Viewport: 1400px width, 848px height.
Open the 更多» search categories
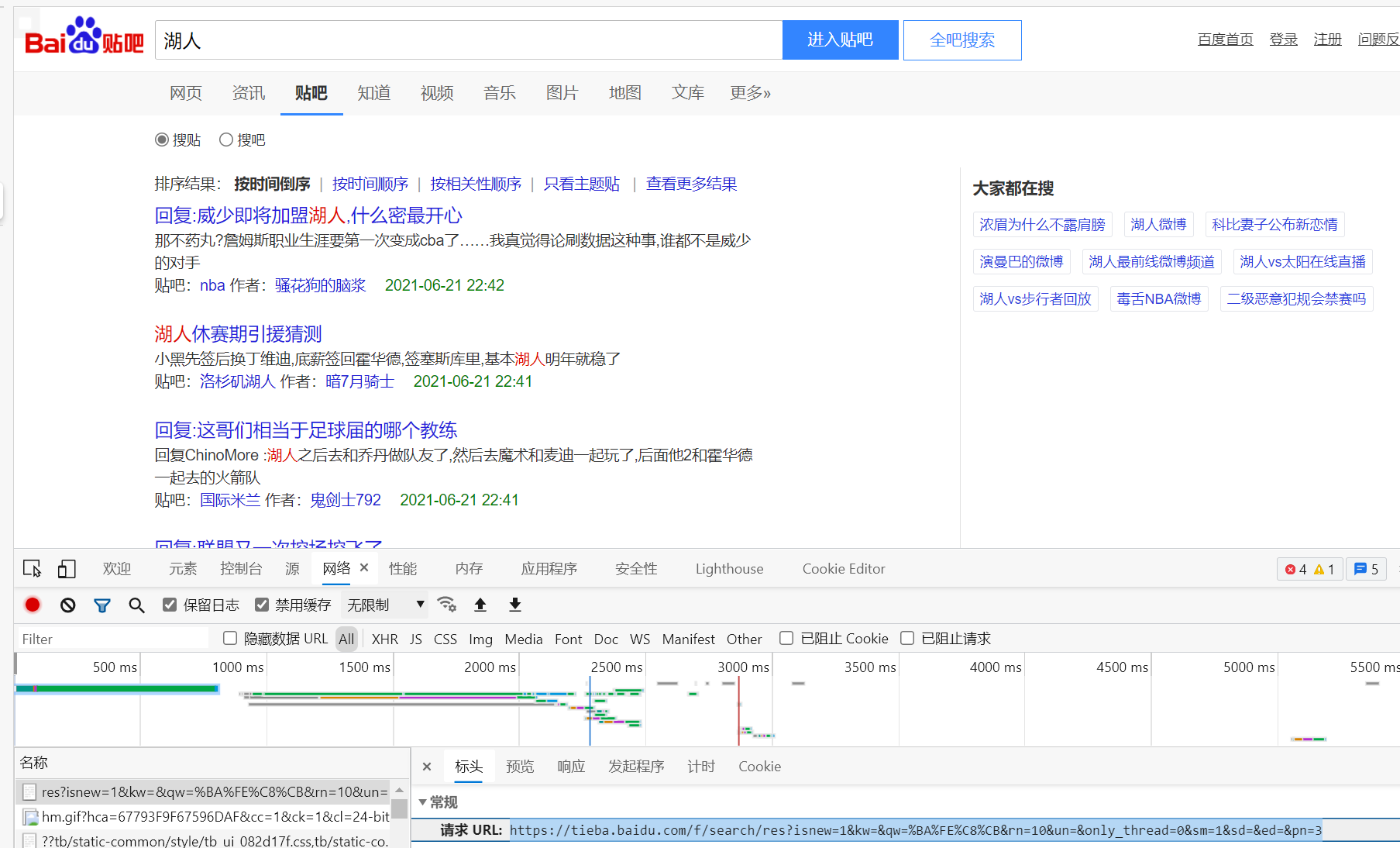tap(750, 93)
